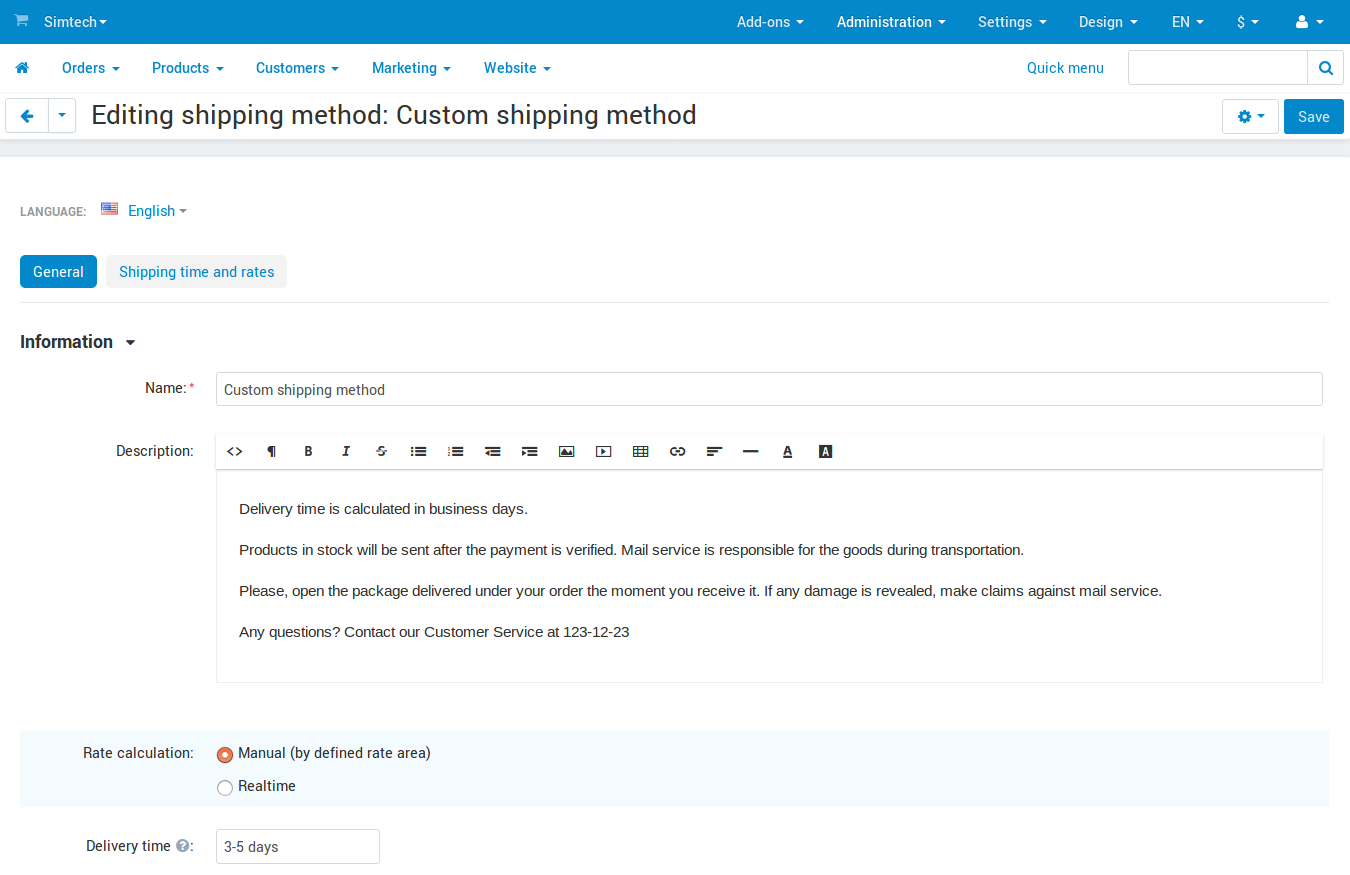Open the Customers menu

(297, 68)
